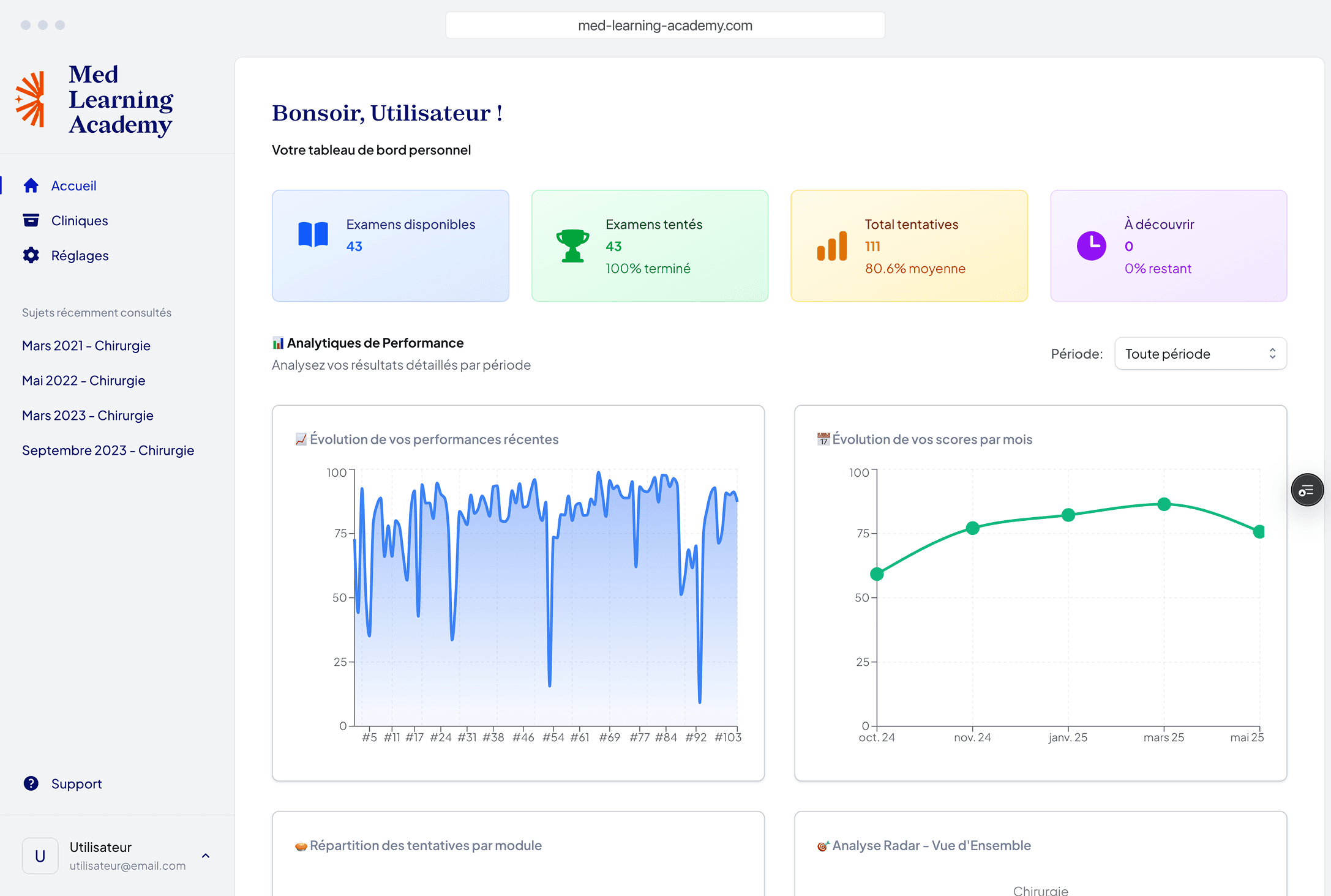Click the mai 25 data point on scores chart

tap(1258, 532)
